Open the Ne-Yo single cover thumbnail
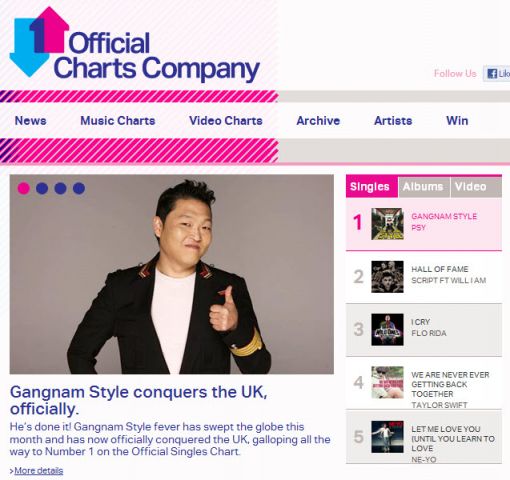Screen dimensions: 510x480 coord(387,437)
